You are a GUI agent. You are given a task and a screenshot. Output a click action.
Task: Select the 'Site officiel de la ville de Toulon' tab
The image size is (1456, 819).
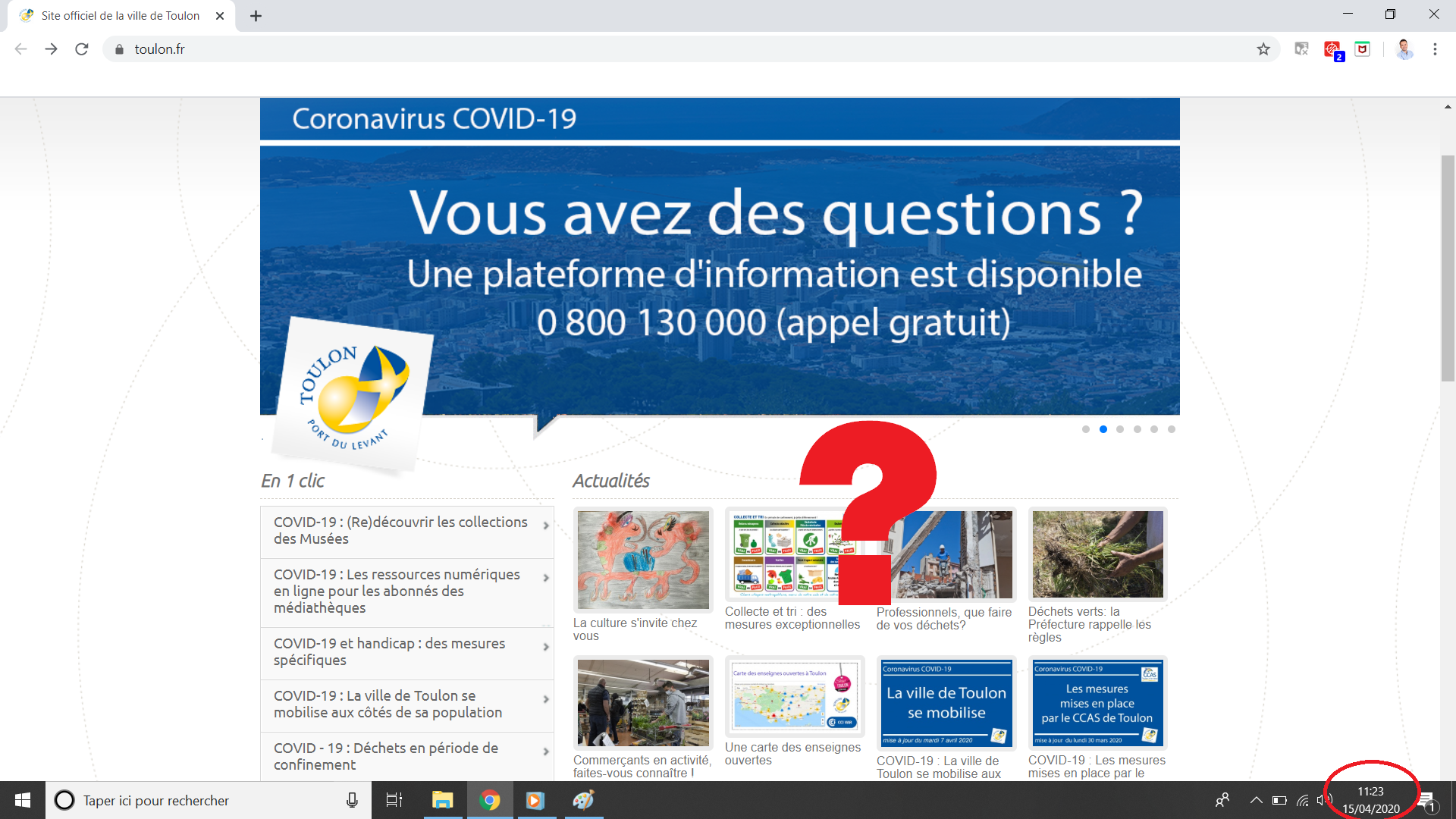click(x=121, y=16)
